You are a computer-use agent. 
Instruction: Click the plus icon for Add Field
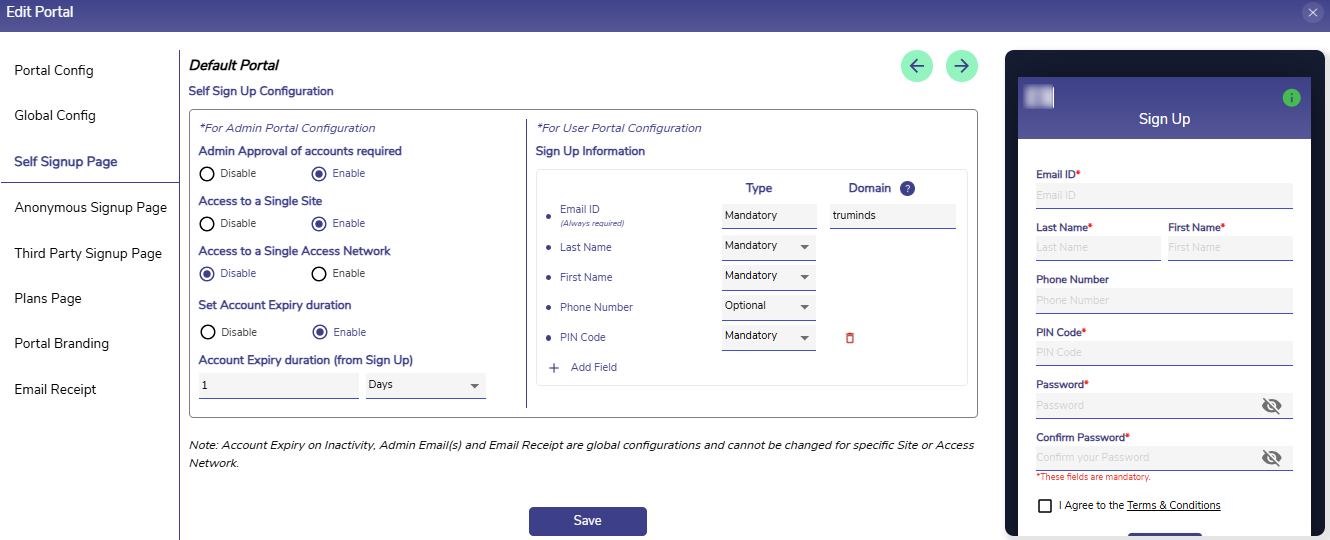(x=554, y=368)
